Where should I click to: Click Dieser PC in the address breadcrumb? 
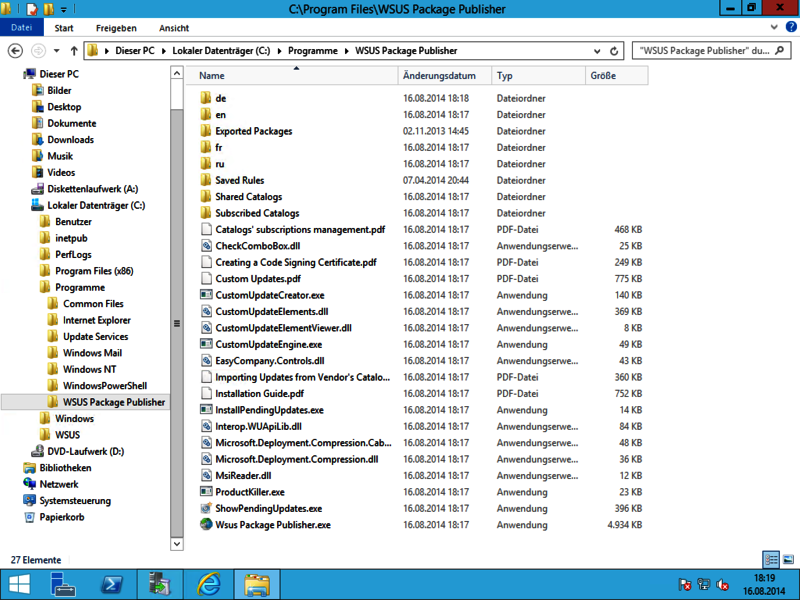[x=135, y=51]
